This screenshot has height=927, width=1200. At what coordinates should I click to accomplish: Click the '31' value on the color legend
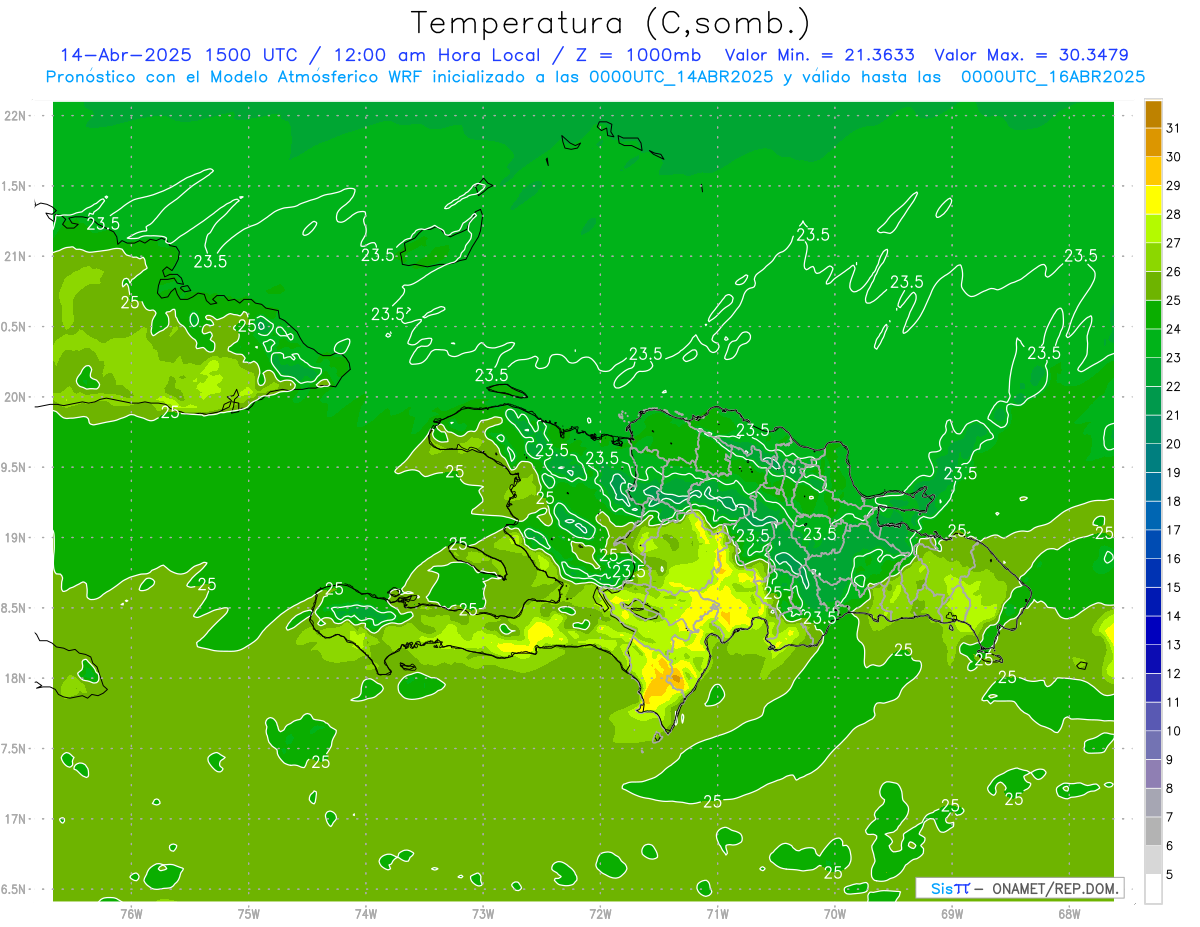point(1173,128)
